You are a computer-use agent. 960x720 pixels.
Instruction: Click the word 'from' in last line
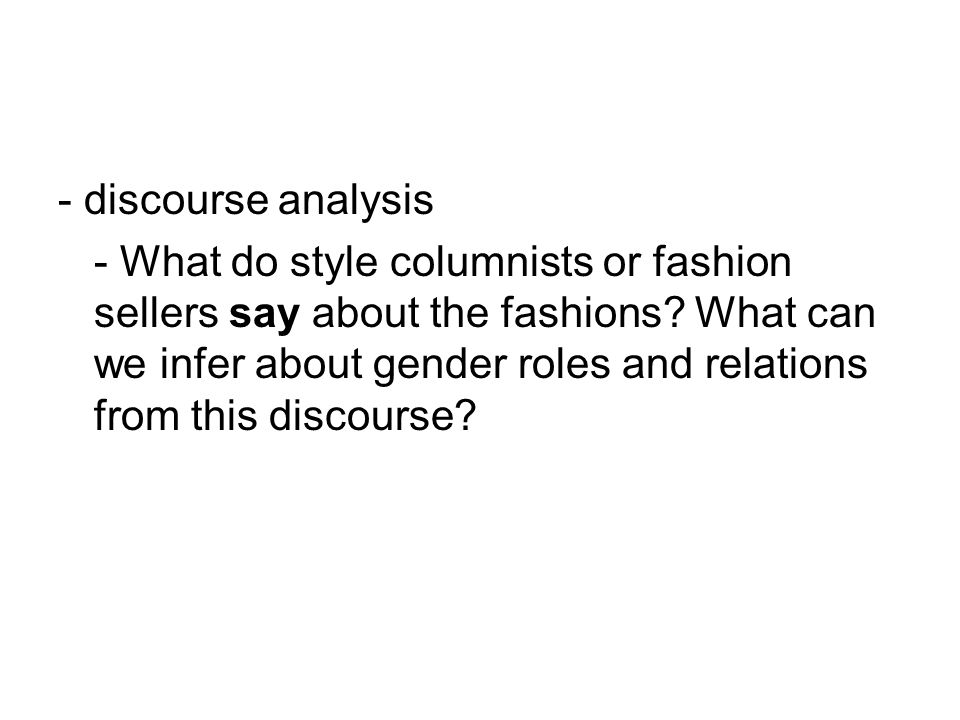coord(137,415)
